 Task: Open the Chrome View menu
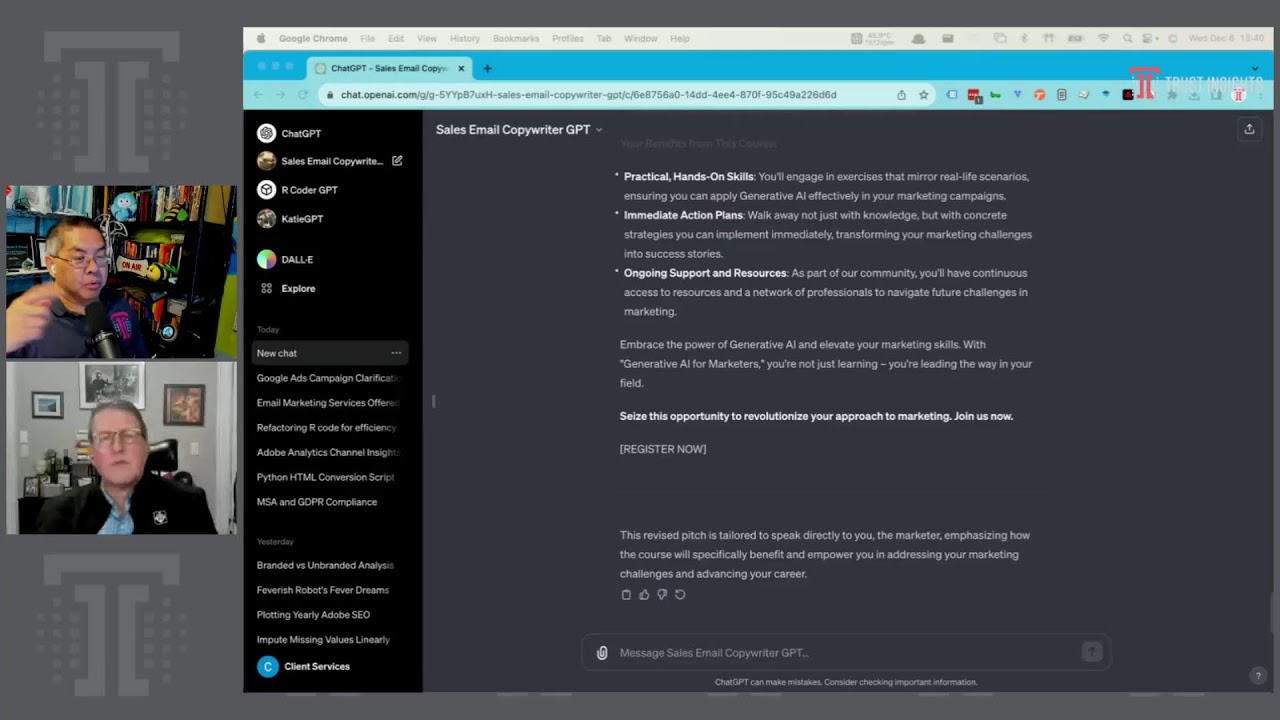point(427,38)
